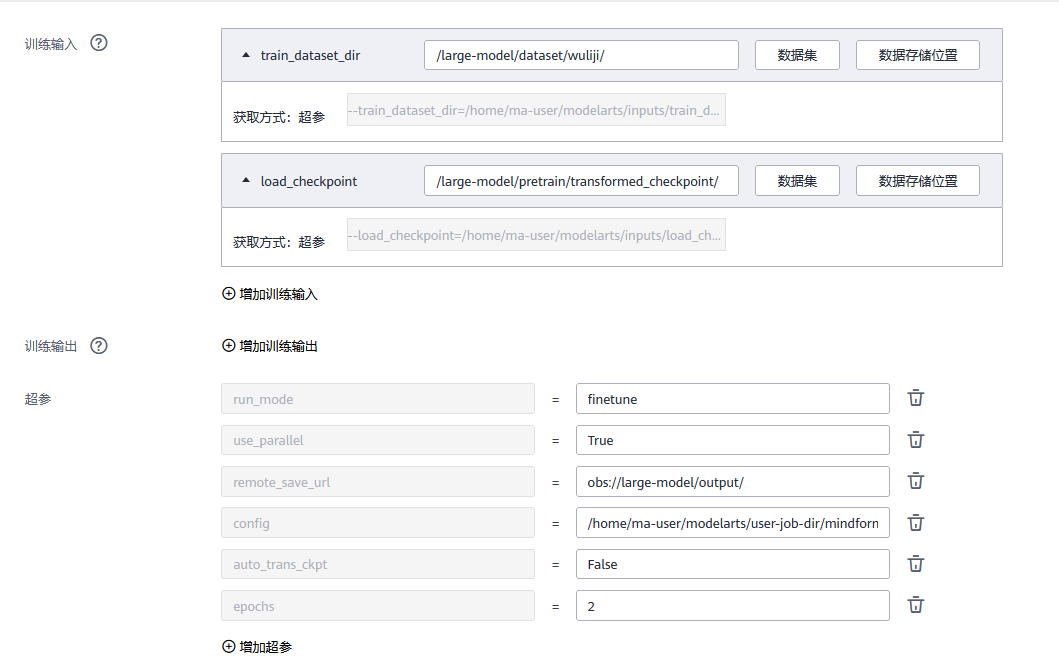1059x661 pixels.
Task: Click the 训练输出 section label
Action: (x=51, y=346)
